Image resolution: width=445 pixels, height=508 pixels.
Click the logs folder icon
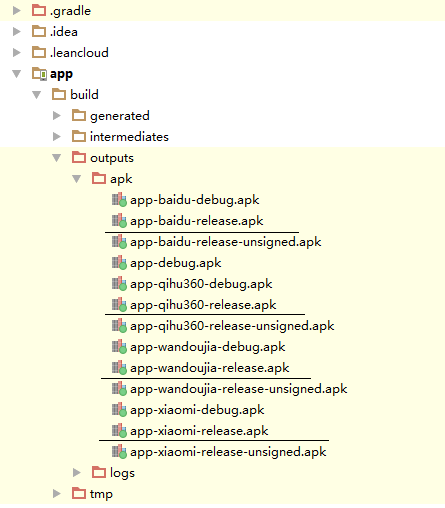pyautogui.click(x=99, y=473)
